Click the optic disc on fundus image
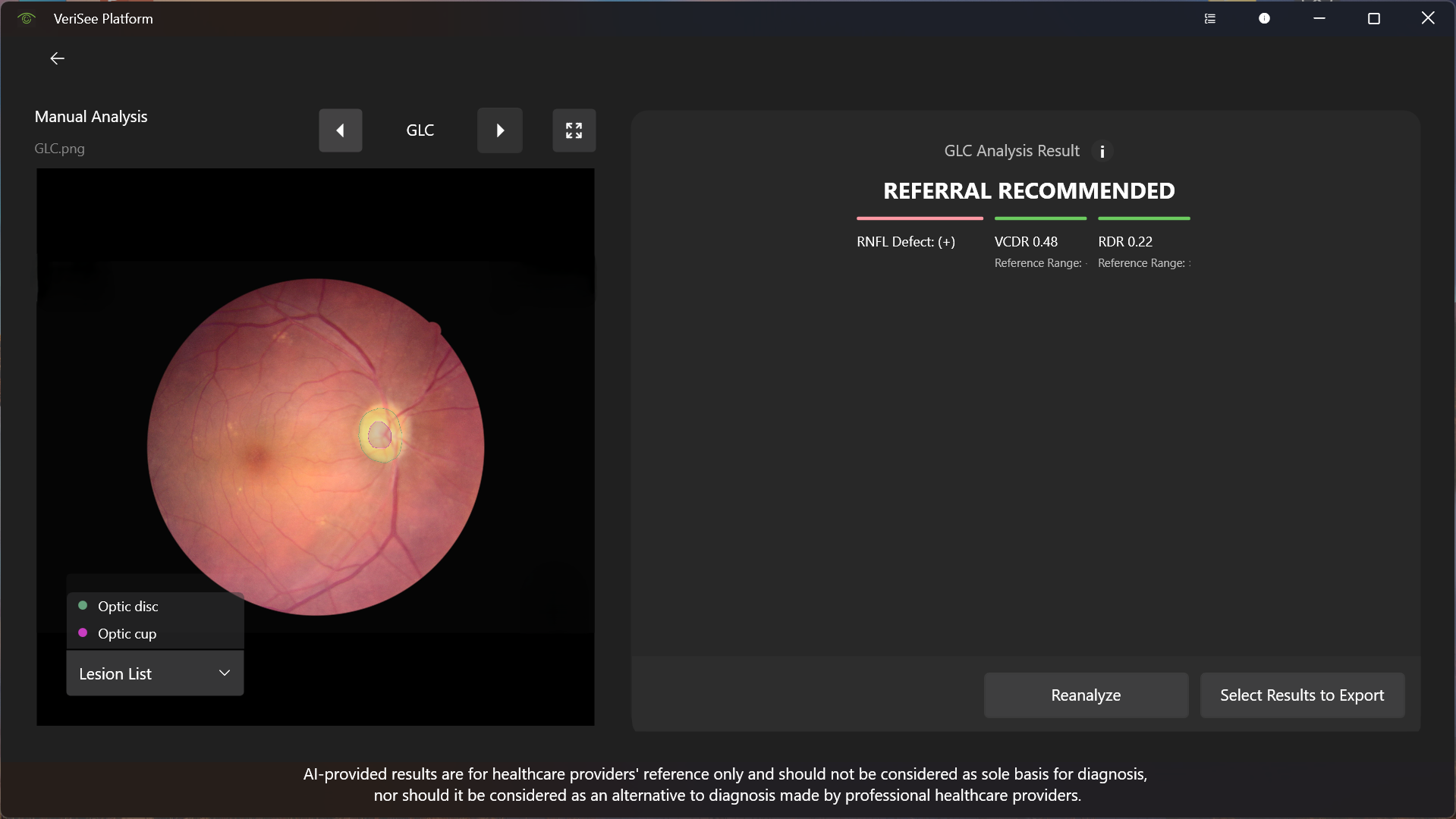 pyautogui.click(x=379, y=435)
